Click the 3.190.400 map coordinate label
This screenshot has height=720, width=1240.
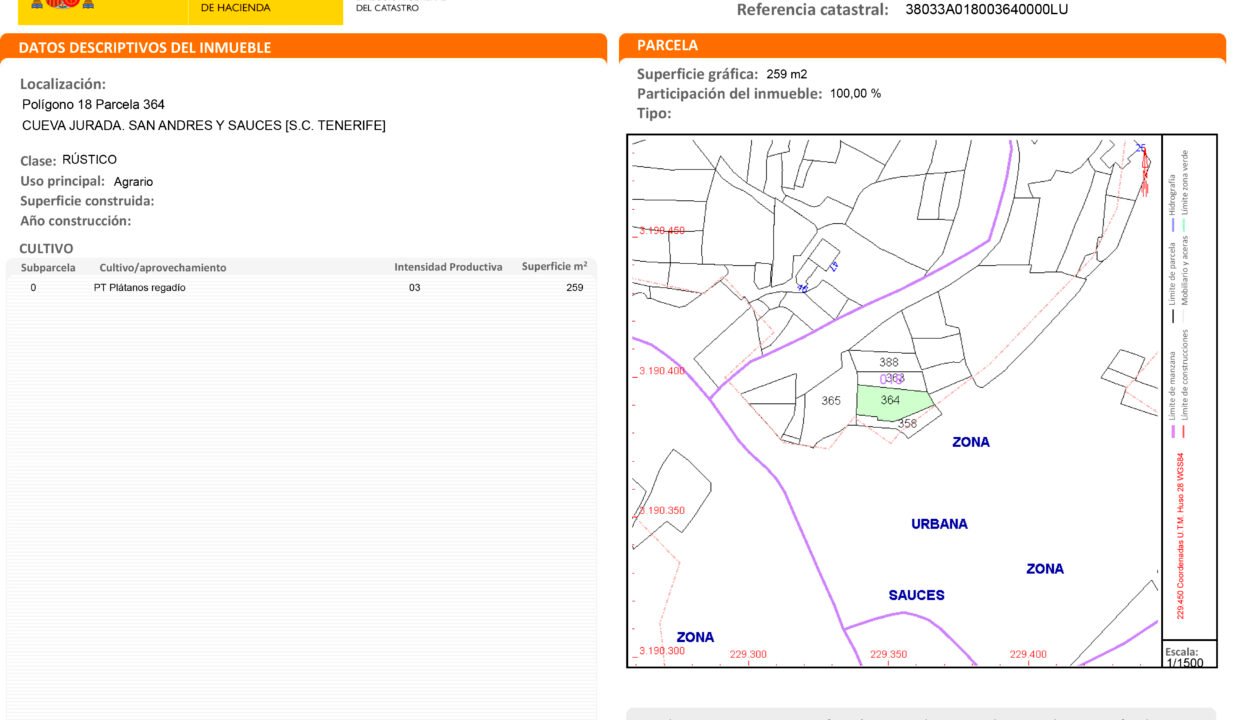[x=661, y=371]
